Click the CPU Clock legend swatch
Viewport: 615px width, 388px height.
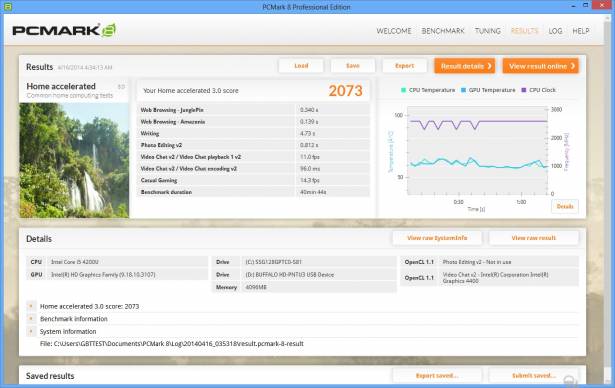coord(524,90)
